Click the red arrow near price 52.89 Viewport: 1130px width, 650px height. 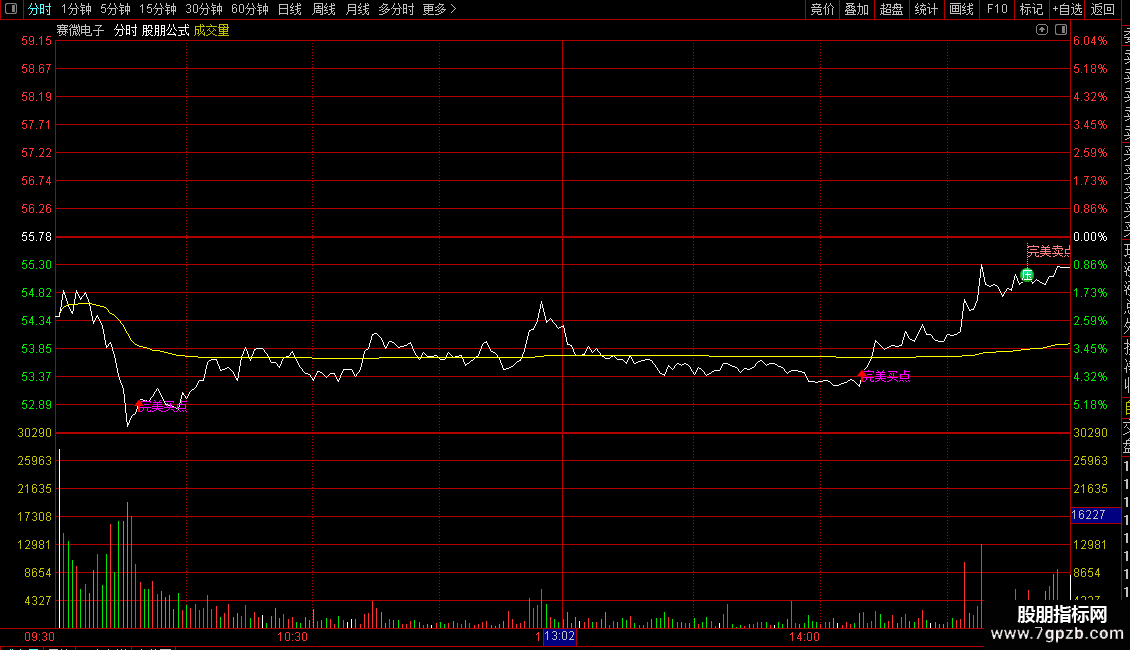point(140,406)
